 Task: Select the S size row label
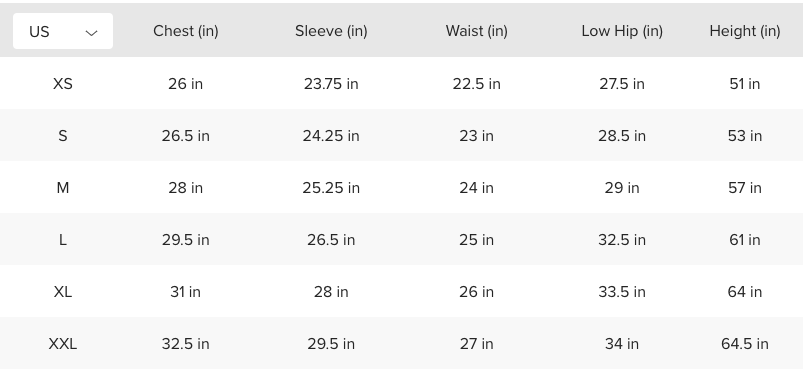click(x=62, y=136)
